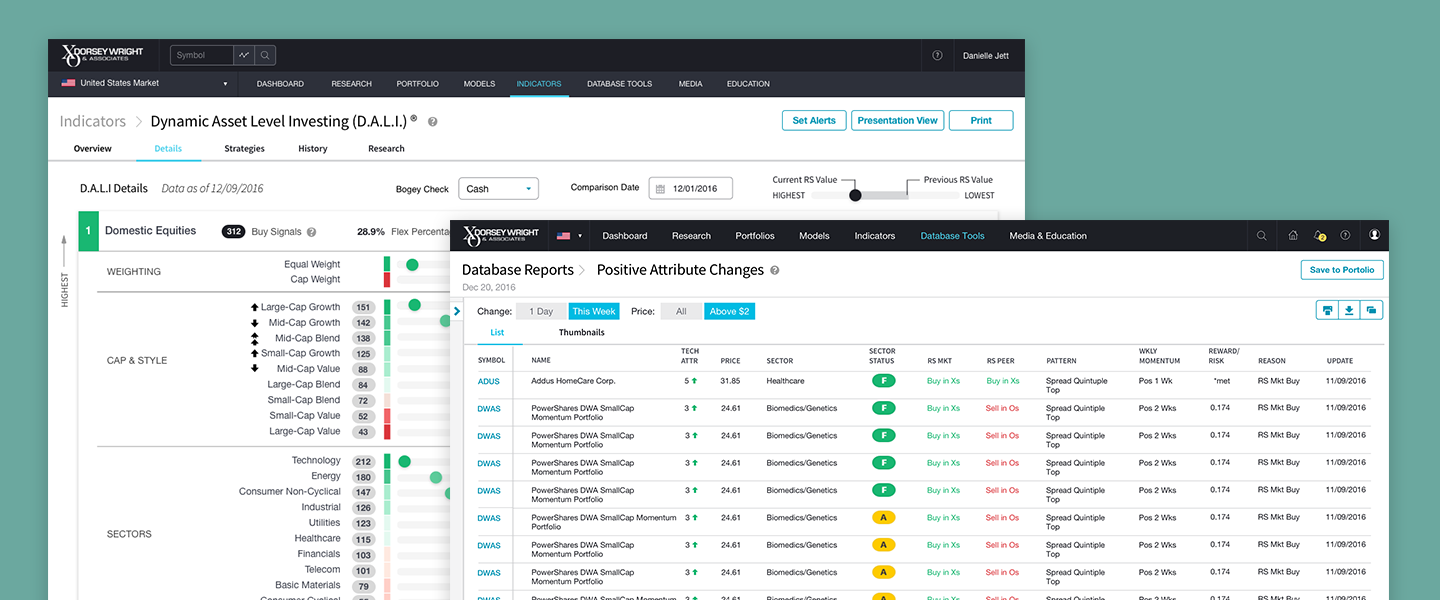Sort by the UPDATE column header
The width and height of the screenshot is (1440, 600).
pos(1339,361)
